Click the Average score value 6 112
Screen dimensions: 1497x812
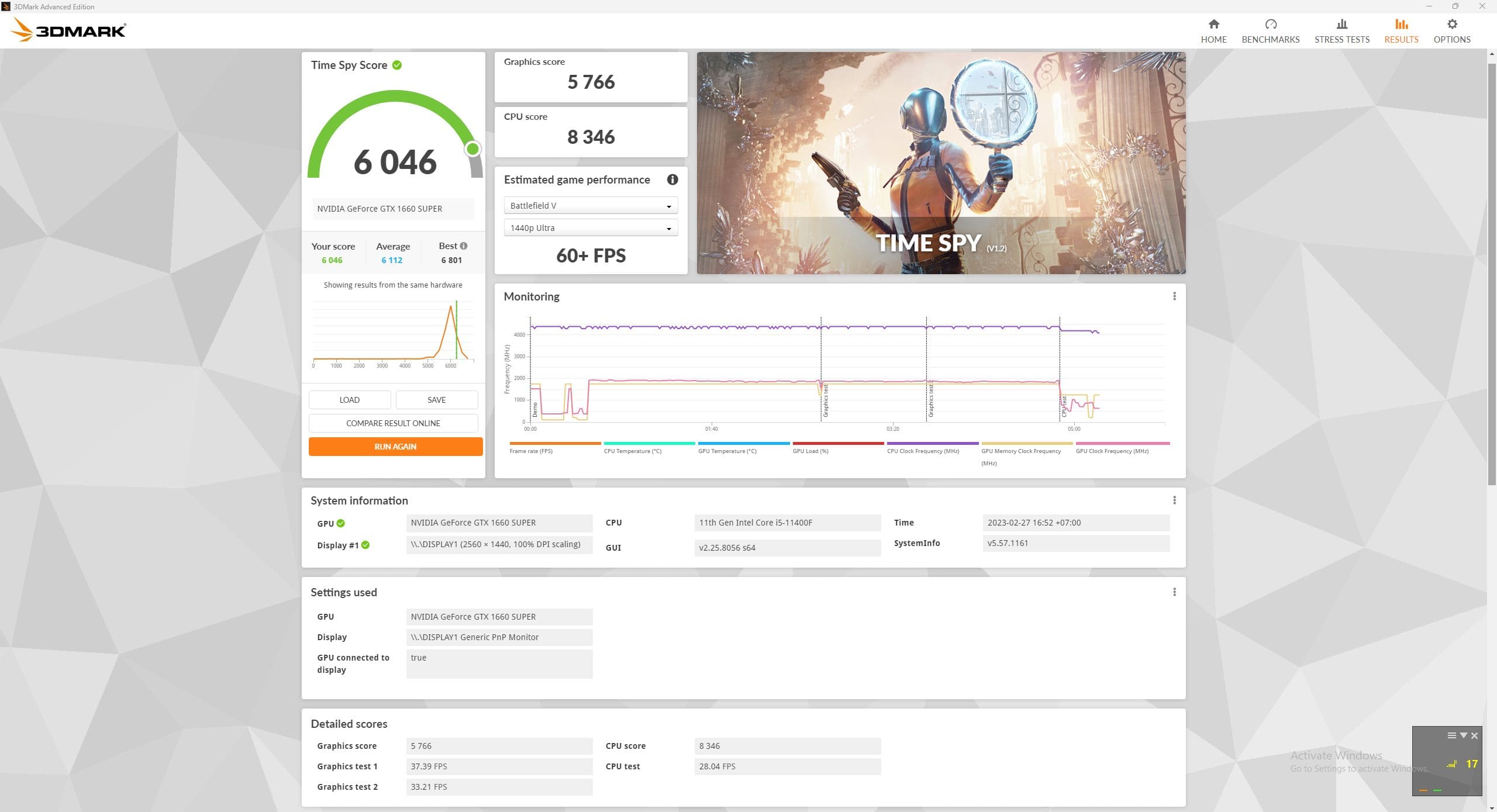pyautogui.click(x=392, y=260)
